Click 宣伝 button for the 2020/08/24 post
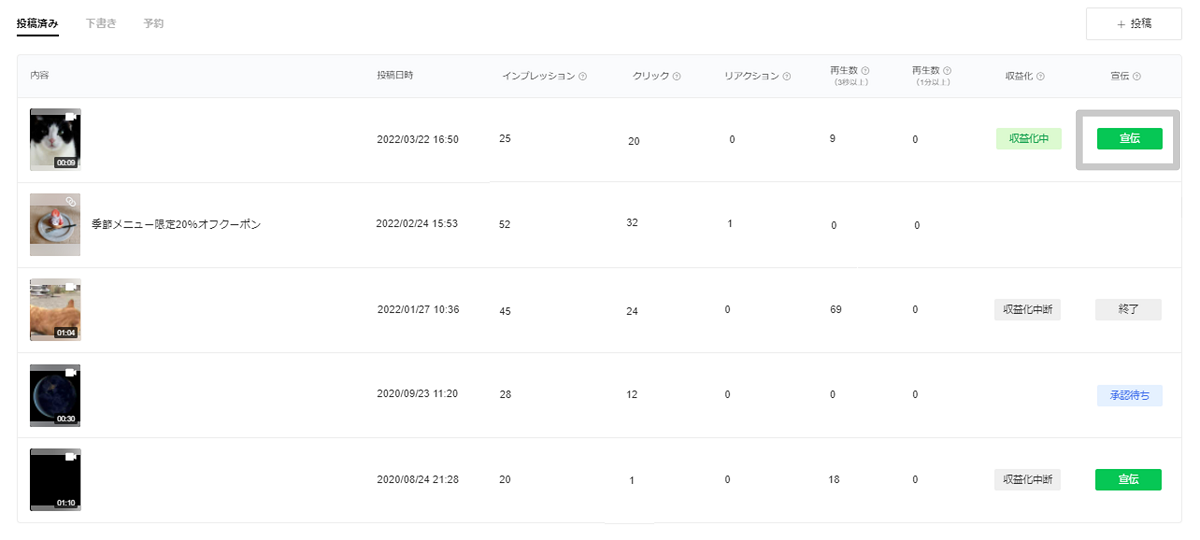1200x540 pixels. click(1128, 480)
